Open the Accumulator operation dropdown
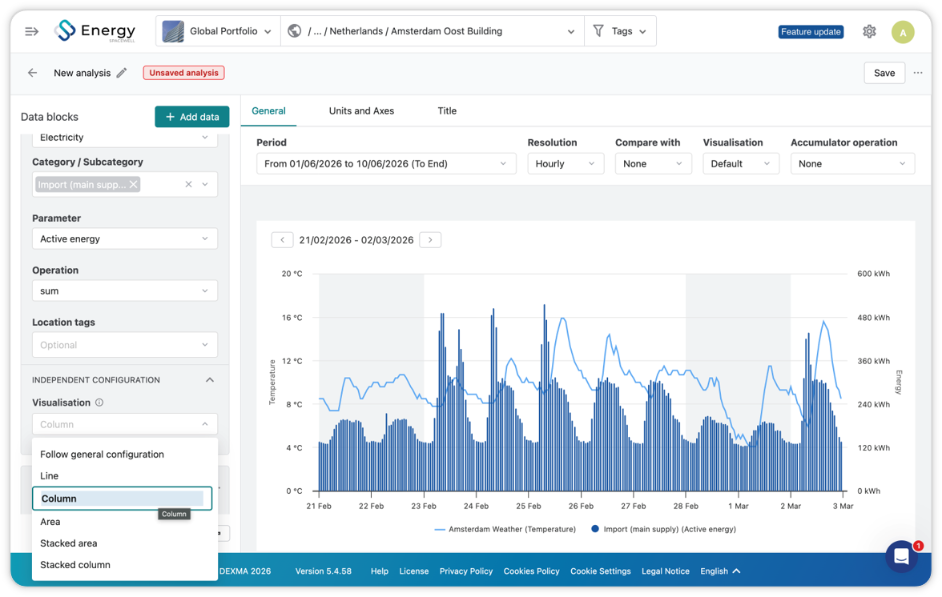The image size is (942, 597). point(852,163)
